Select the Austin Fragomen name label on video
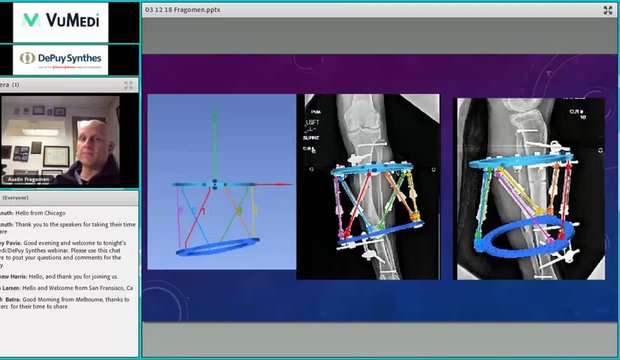620x360 pixels. coord(28,179)
